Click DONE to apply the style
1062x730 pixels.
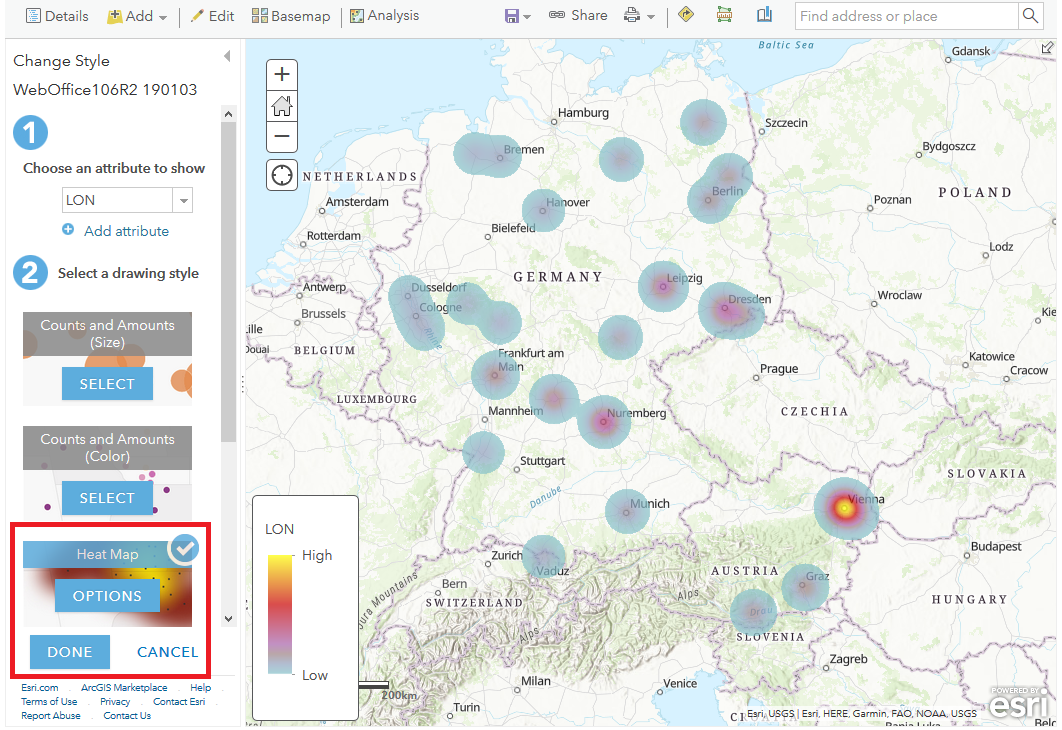[x=69, y=651]
